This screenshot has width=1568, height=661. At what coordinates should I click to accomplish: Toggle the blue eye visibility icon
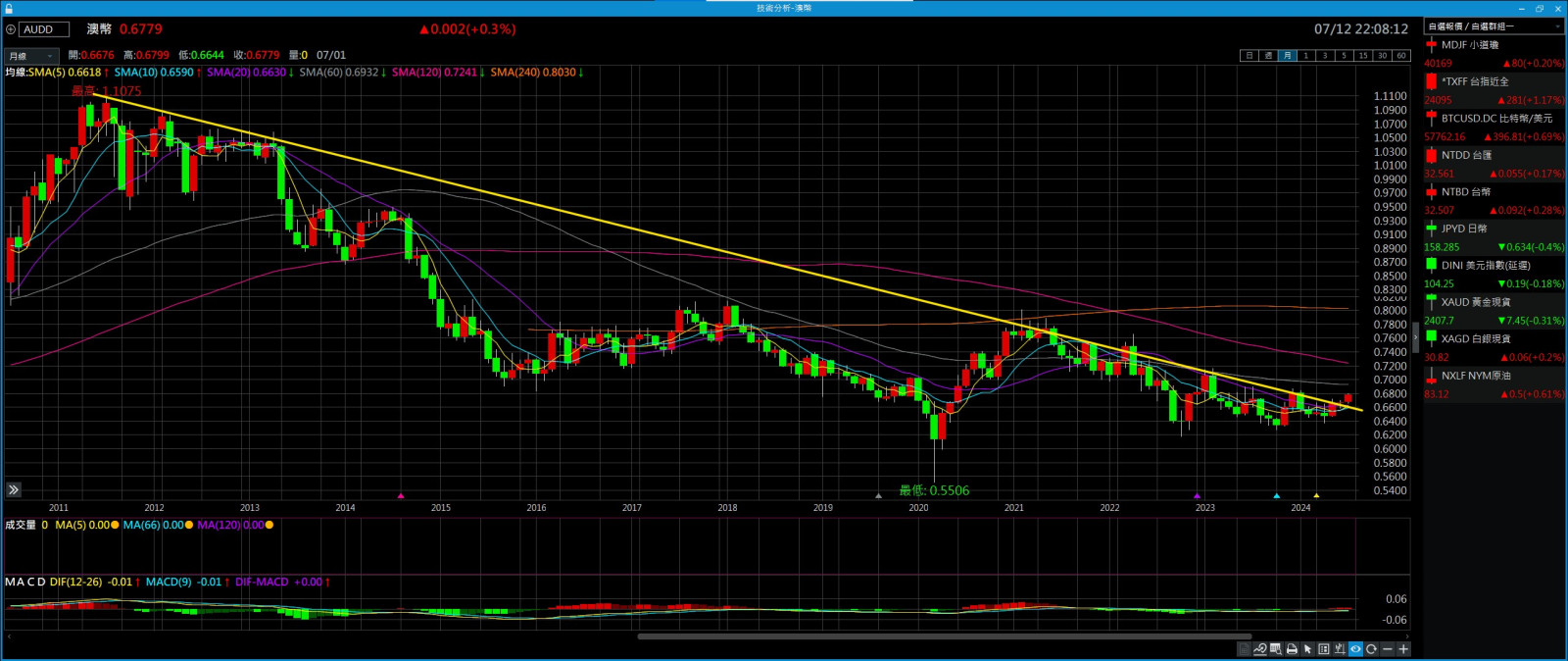point(1355,649)
